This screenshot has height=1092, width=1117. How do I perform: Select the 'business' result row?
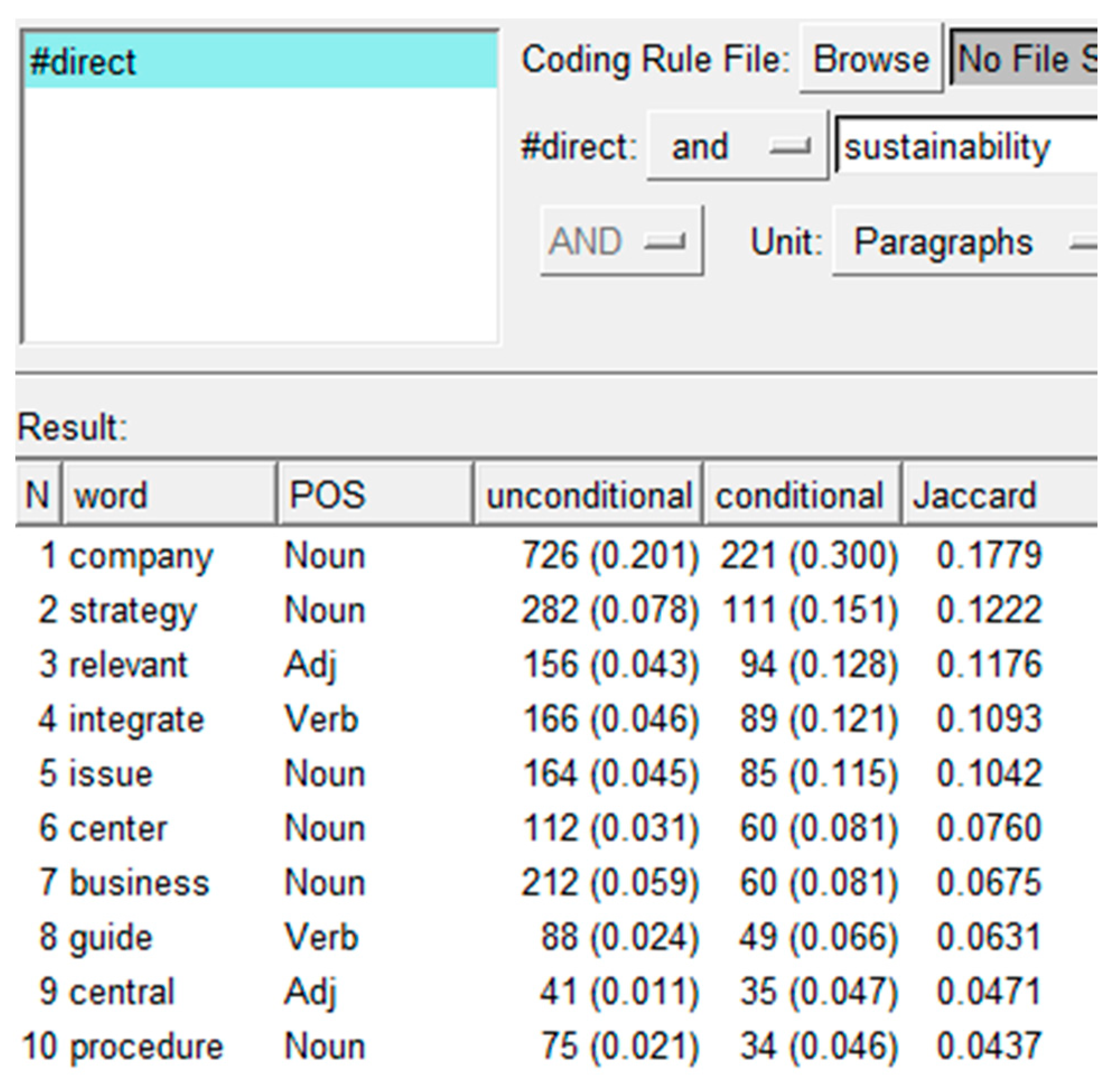point(139,883)
